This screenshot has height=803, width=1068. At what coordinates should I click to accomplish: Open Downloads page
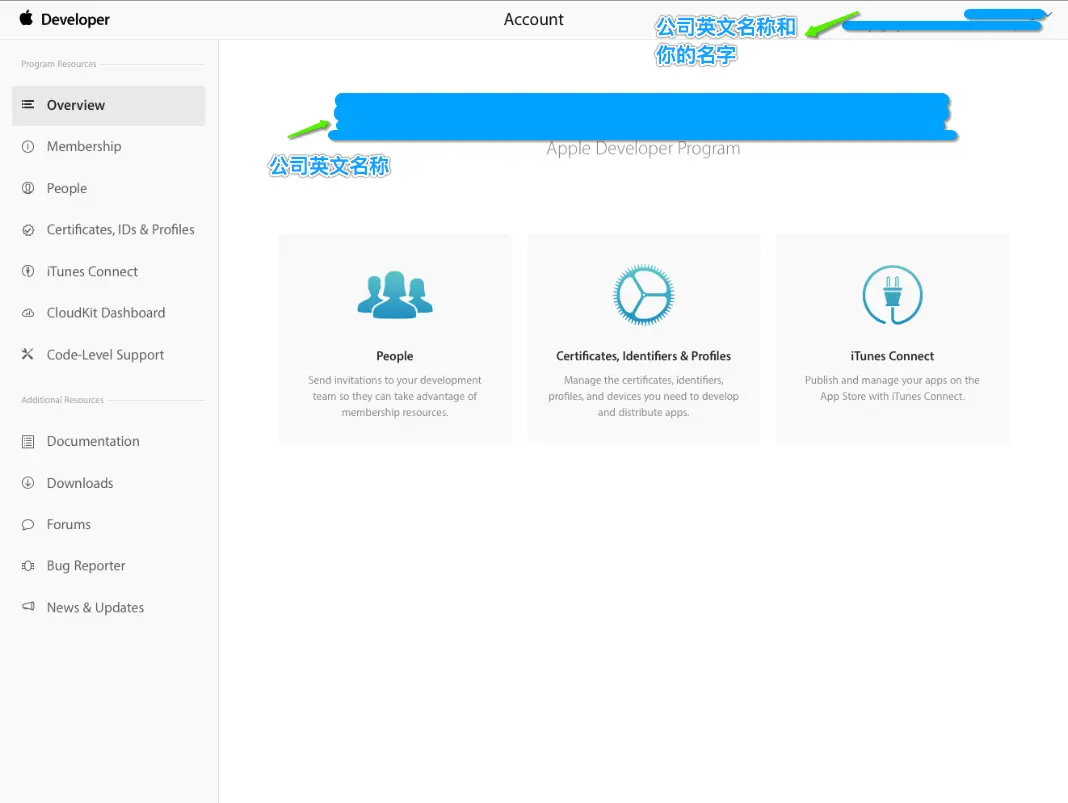80,483
